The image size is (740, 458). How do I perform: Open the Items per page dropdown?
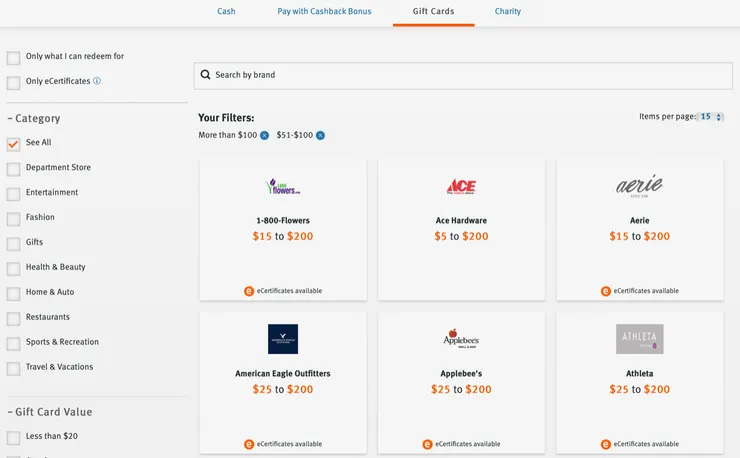point(711,117)
